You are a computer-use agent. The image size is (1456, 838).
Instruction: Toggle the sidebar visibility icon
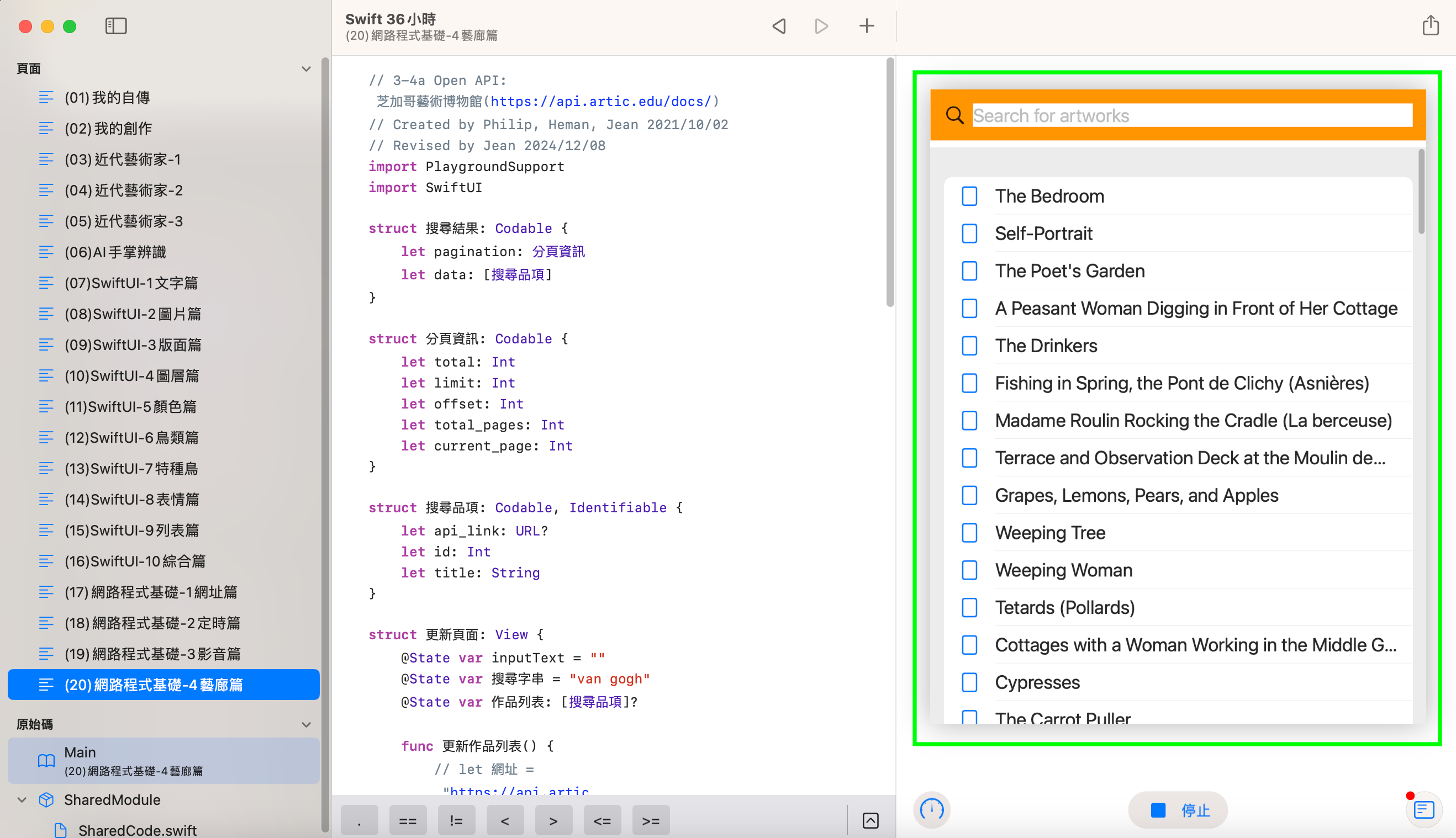coord(116,26)
